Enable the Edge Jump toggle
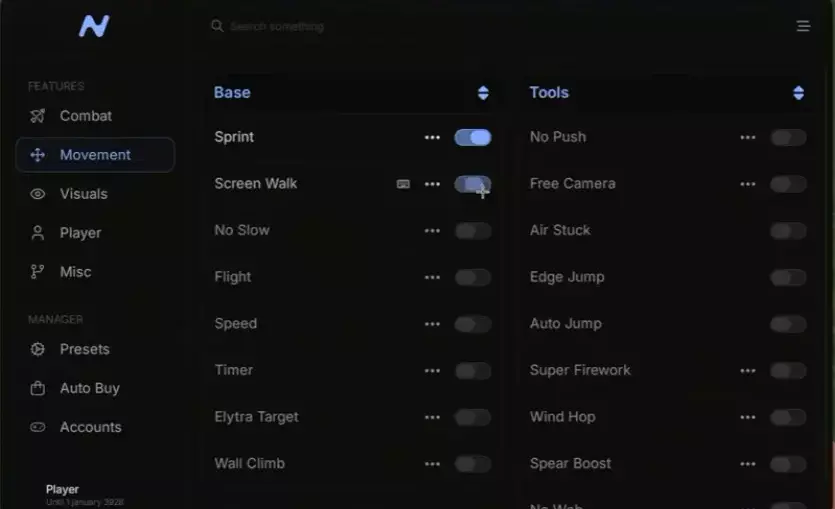 click(x=788, y=277)
